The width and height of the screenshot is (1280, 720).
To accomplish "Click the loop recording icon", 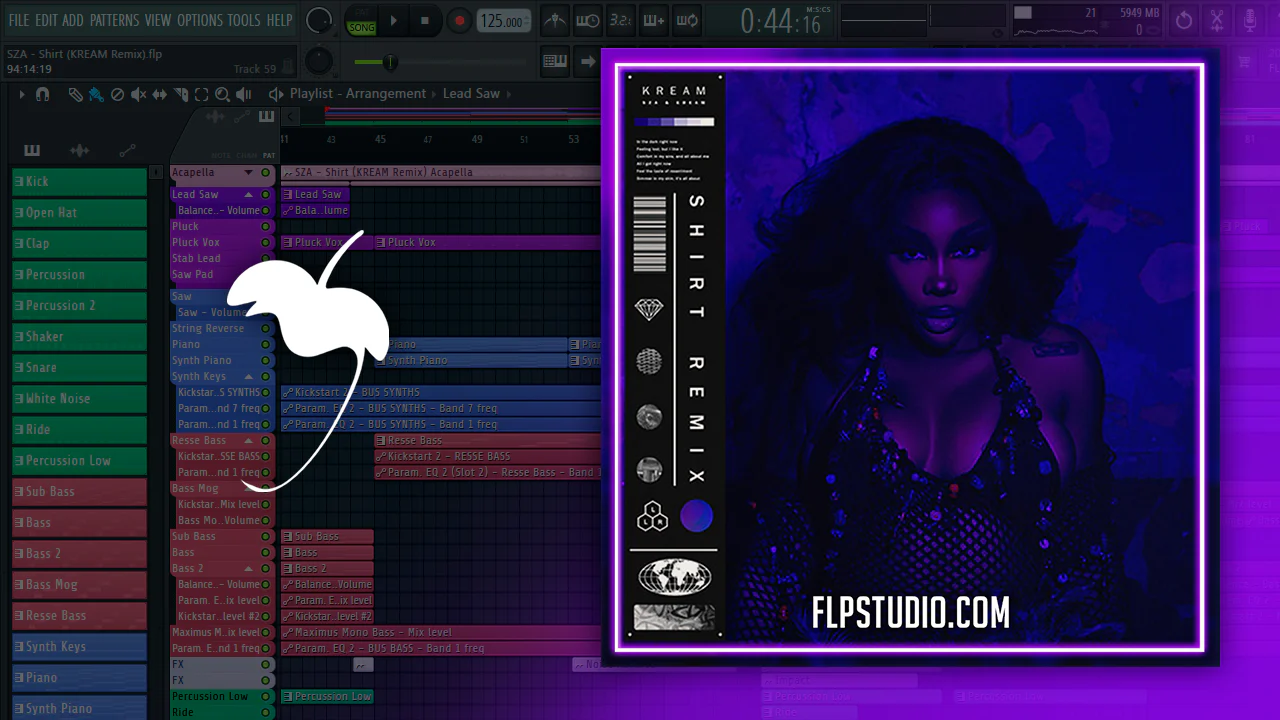I will point(687,20).
